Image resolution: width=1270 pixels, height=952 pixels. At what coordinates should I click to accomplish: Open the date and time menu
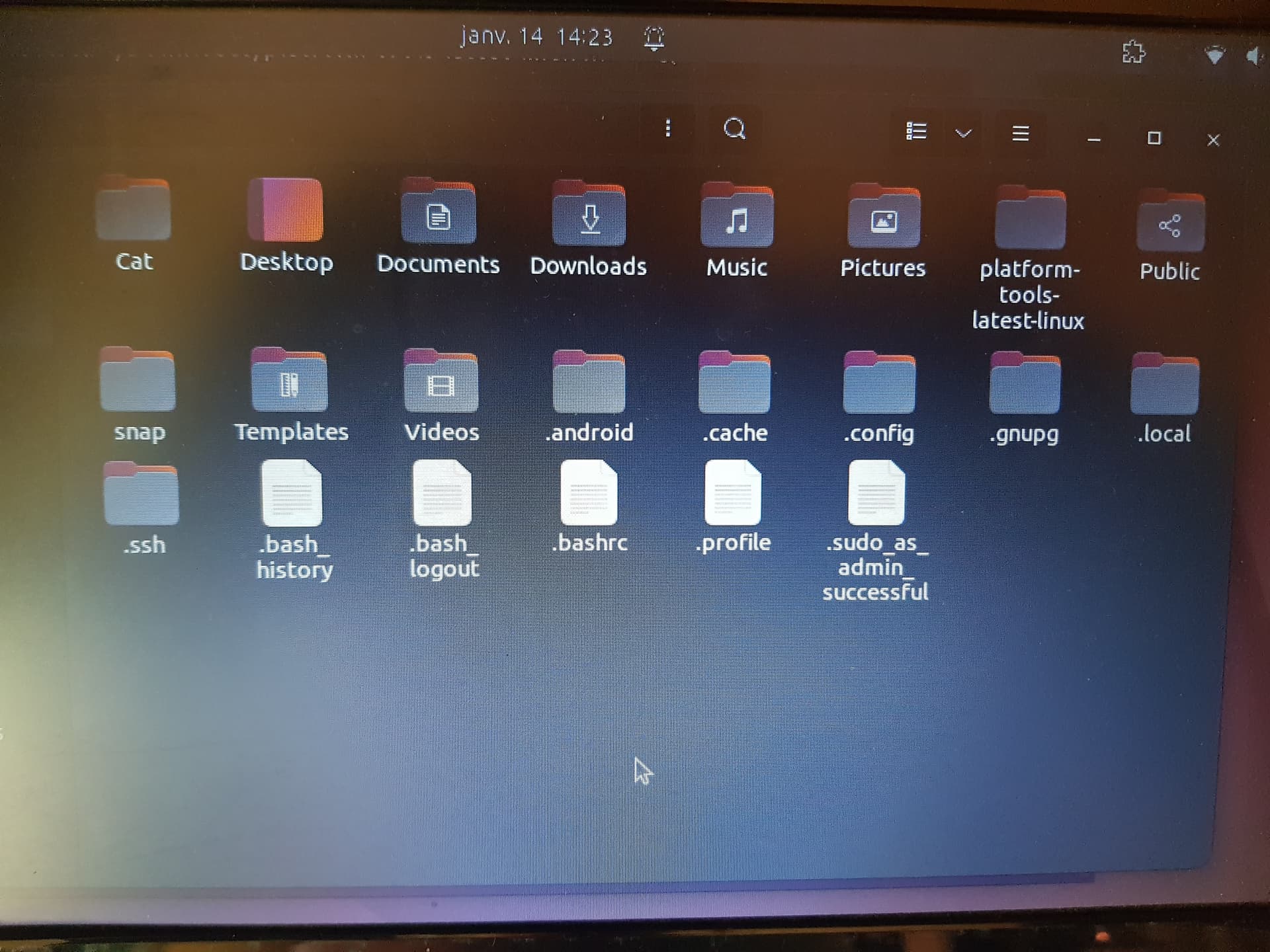tap(536, 36)
